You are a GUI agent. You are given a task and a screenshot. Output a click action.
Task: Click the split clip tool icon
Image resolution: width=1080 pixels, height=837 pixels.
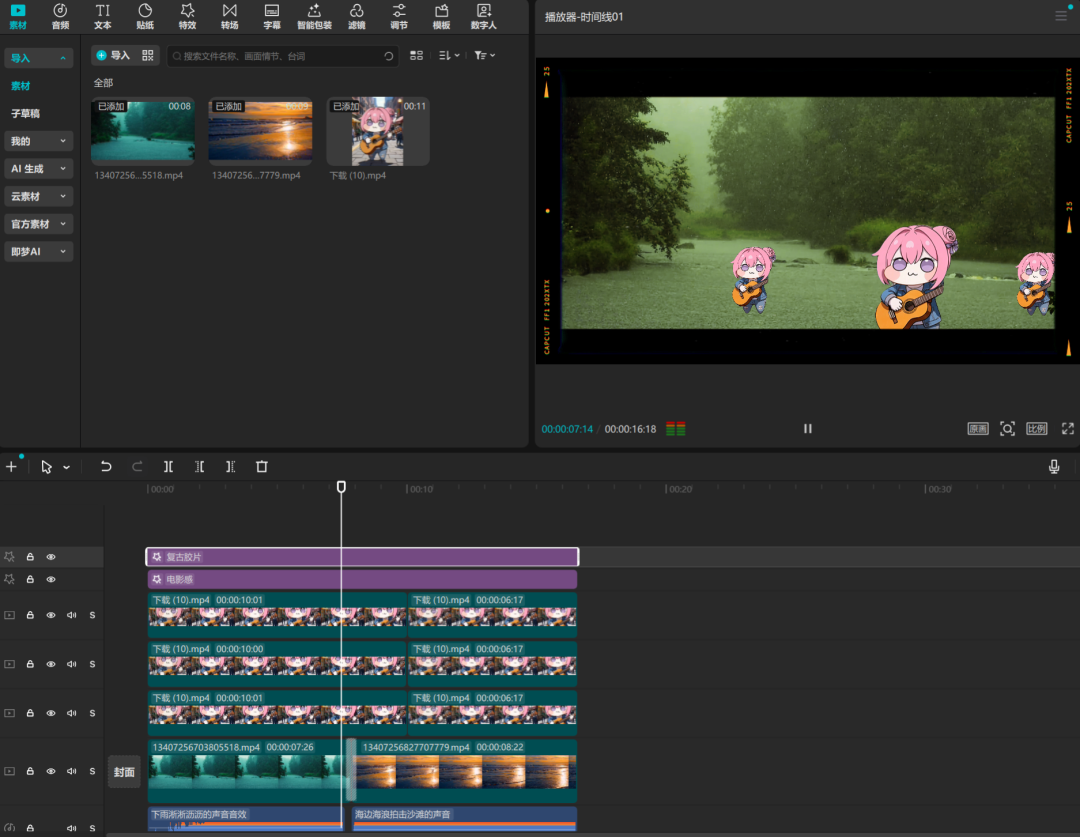168,466
